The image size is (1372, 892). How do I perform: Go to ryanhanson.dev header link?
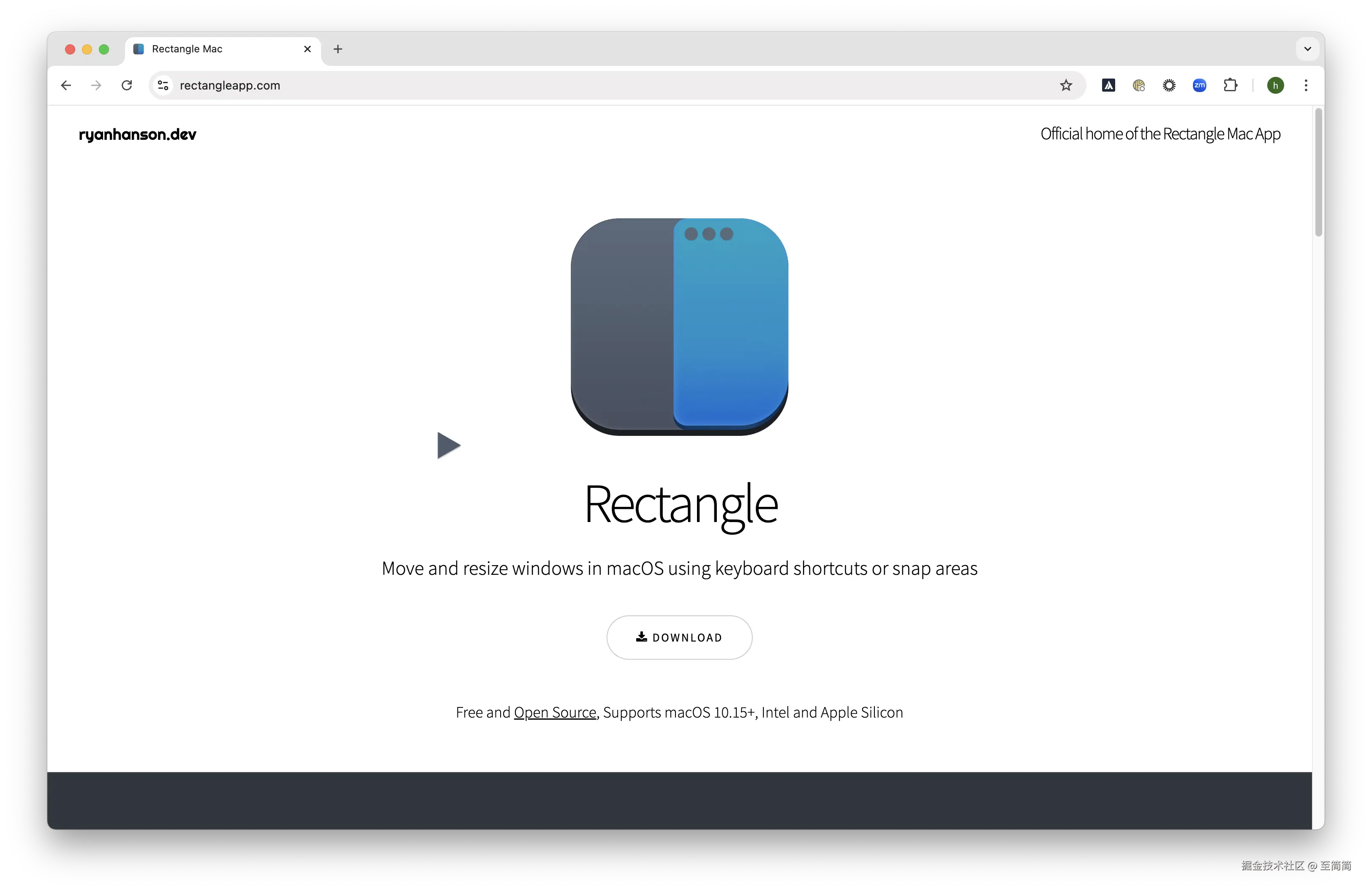point(137,134)
